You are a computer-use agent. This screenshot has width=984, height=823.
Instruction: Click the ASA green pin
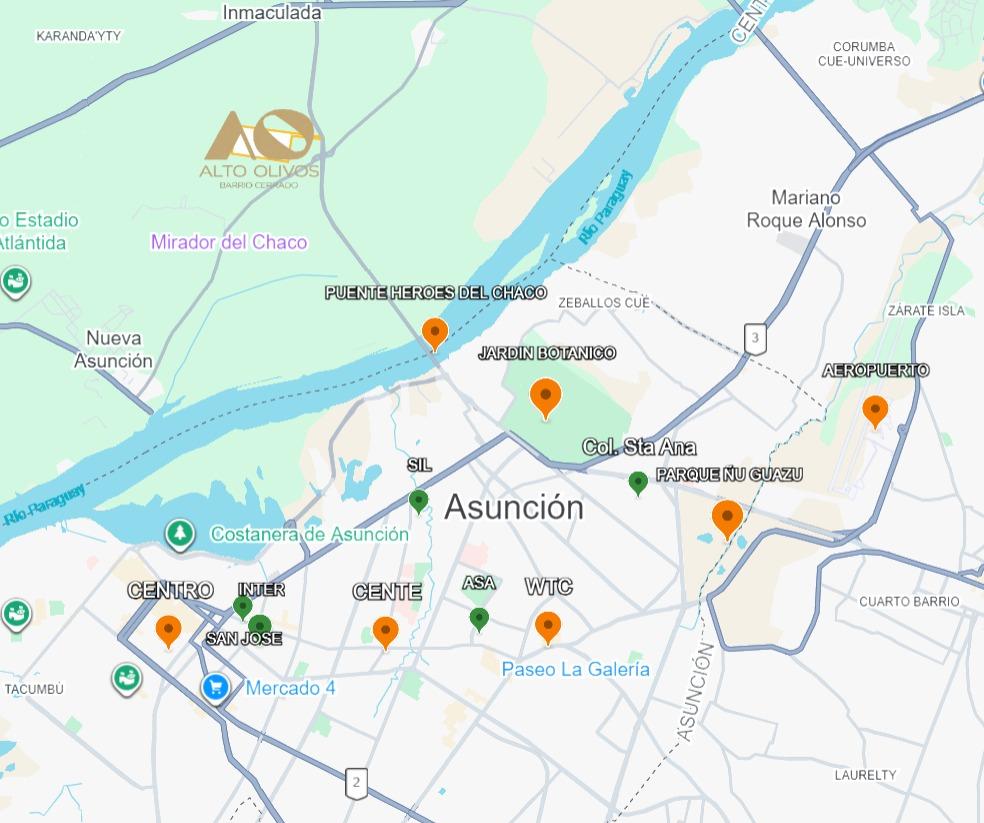(479, 619)
